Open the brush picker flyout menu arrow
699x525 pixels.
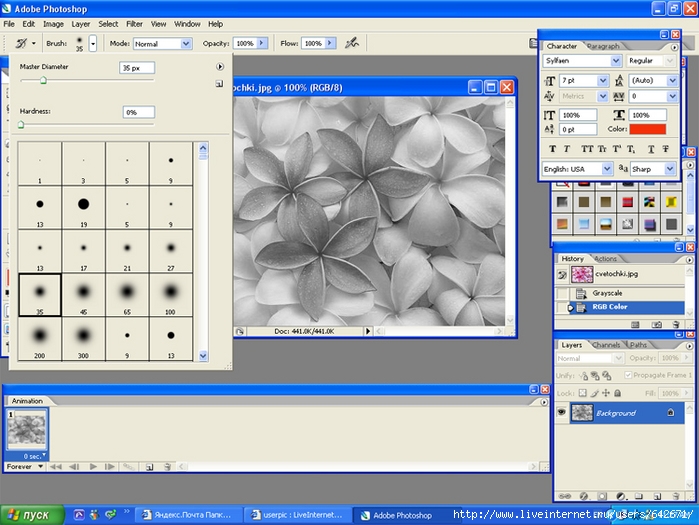tap(220, 66)
